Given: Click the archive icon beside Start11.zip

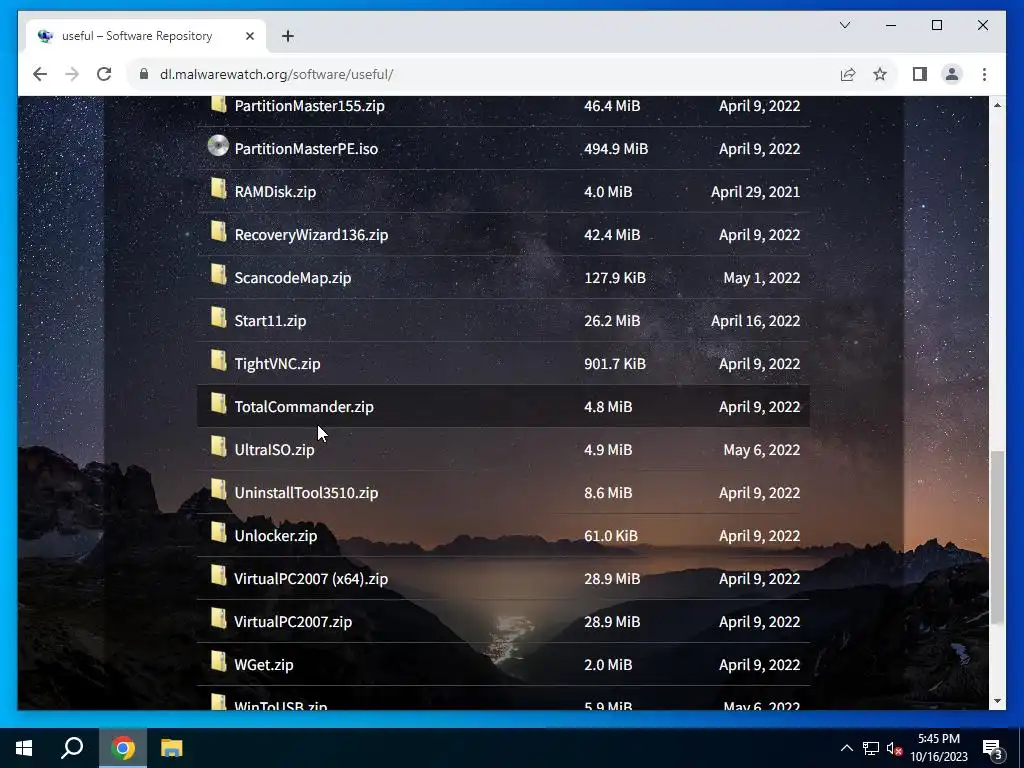Looking at the screenshot, I should [x=219, y=318].
